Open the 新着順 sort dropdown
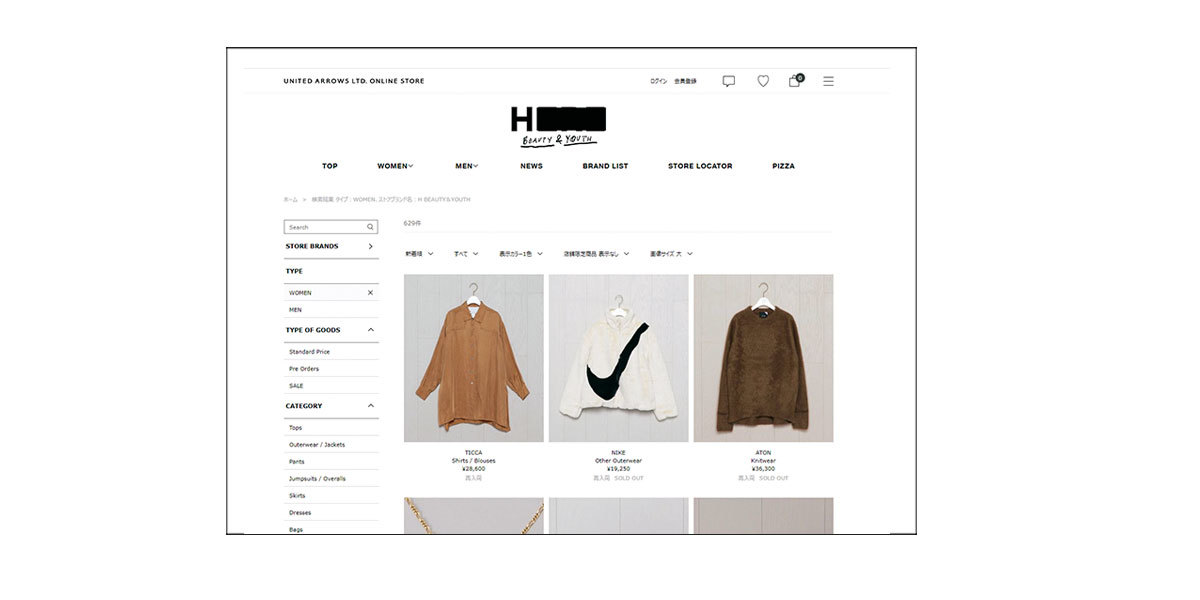 (419, 254)
